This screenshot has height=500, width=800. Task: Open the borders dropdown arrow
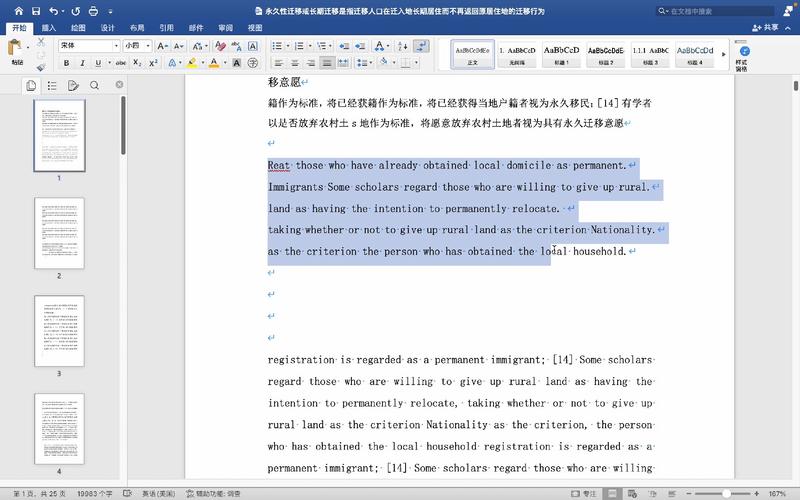click(416, 63)
